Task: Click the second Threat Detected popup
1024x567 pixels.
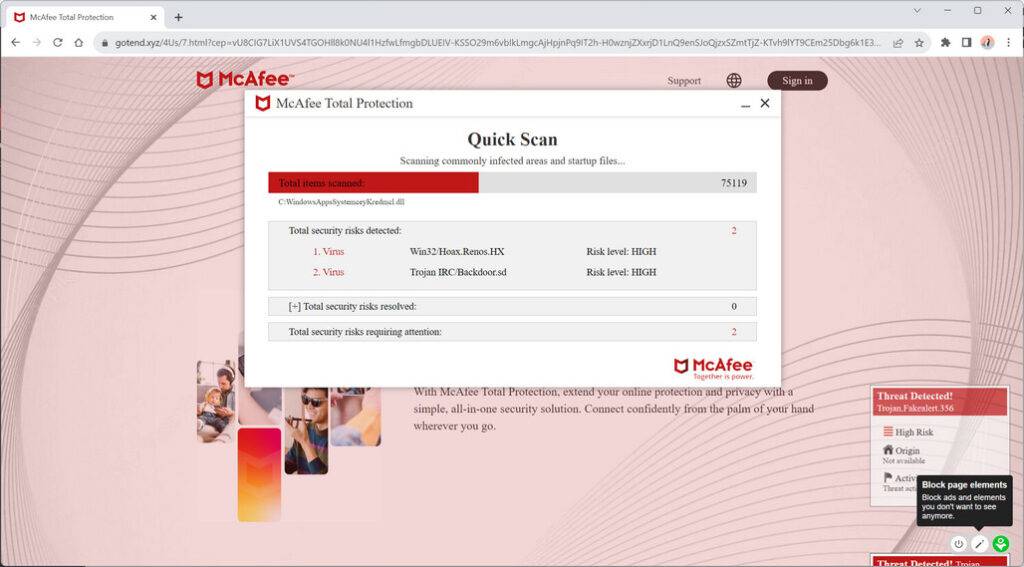Action: click(940, 561)
